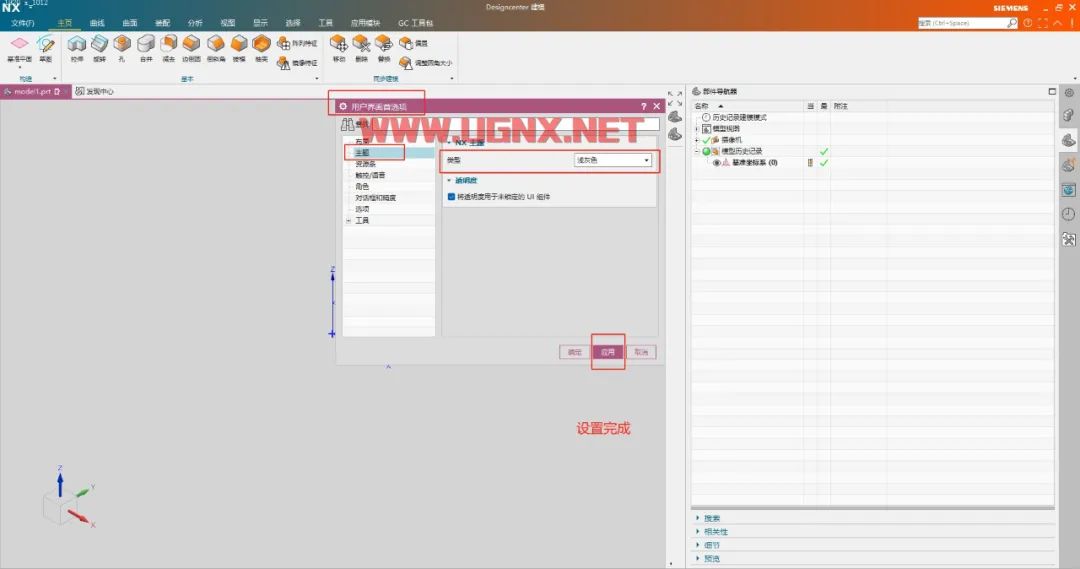
Task: Open the theme type 浅灰色 dropdown
Action: click(612, 160)
